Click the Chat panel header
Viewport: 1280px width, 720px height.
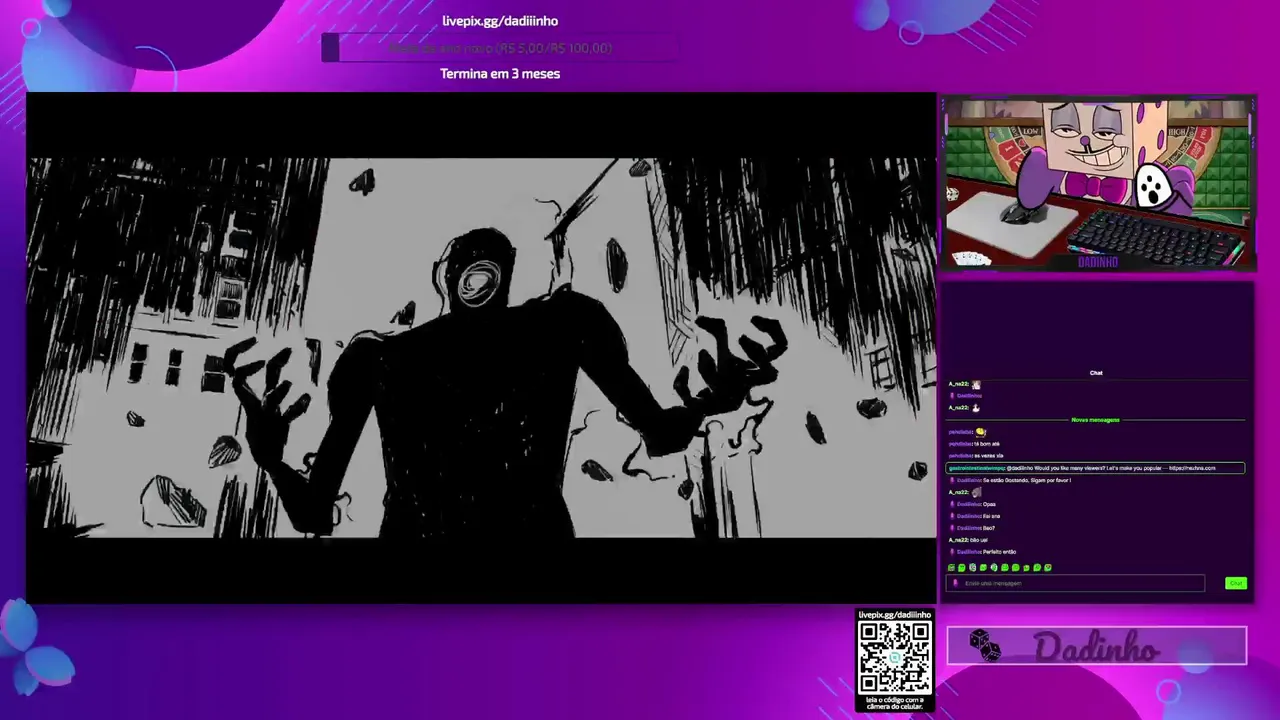pyautogui.click(x=1096, y=373)
